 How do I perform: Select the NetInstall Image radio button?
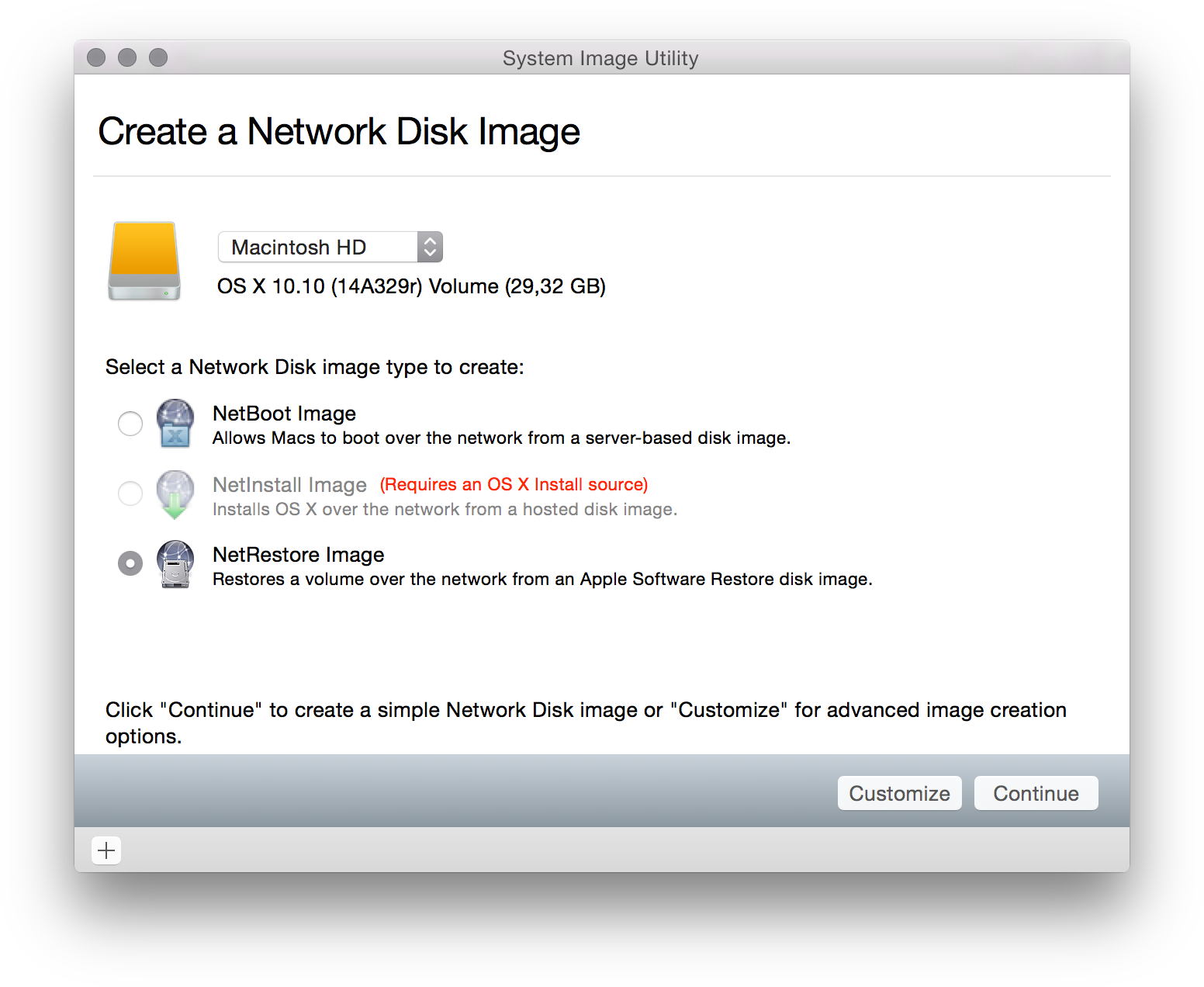(x=130, y=493)
